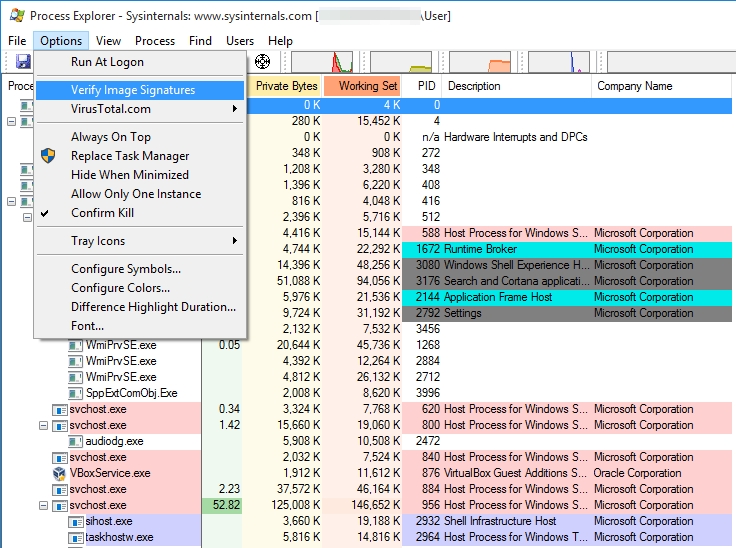The width and height of the screenshot is (736, 548).
Task: Choose the Font... option
Action: tap(87, 326)
